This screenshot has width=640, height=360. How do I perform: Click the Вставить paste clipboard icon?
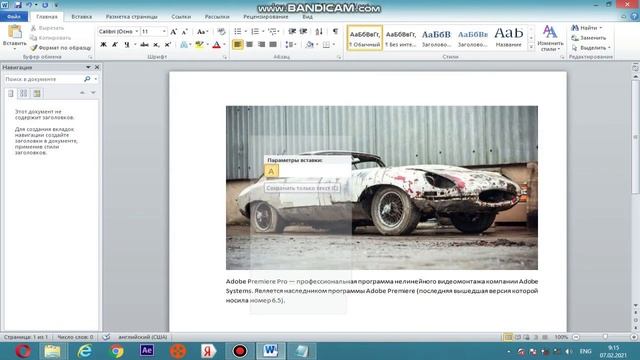[15, 32]
